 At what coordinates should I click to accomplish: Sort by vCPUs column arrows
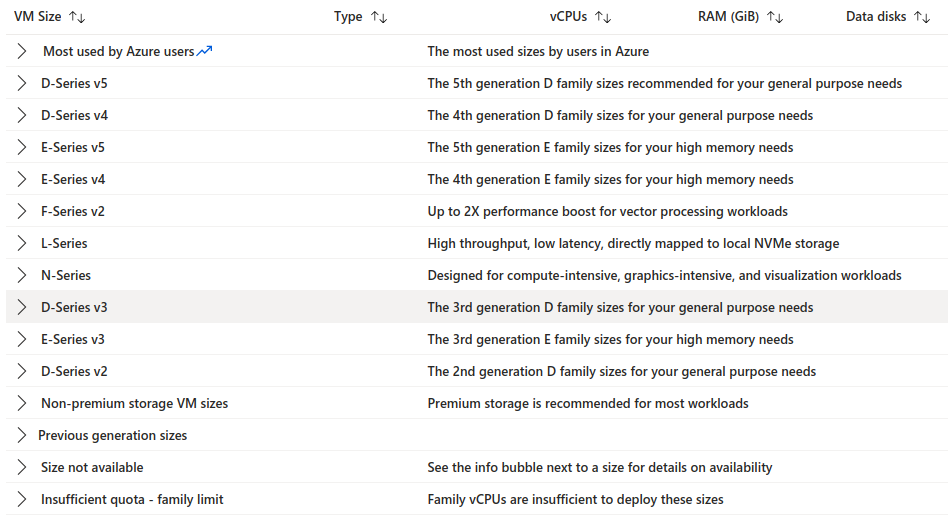coord(603,17)
